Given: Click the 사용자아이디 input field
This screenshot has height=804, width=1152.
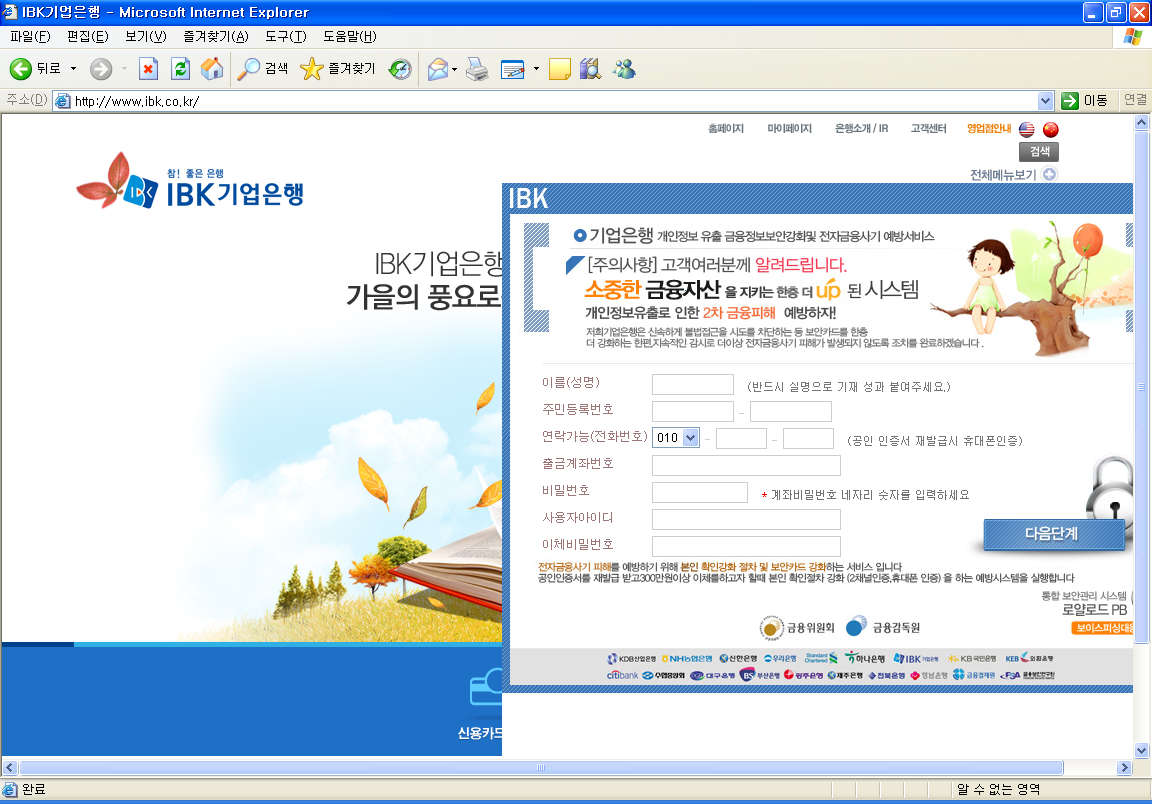Looking at the screenshot, I should point(746,520).
